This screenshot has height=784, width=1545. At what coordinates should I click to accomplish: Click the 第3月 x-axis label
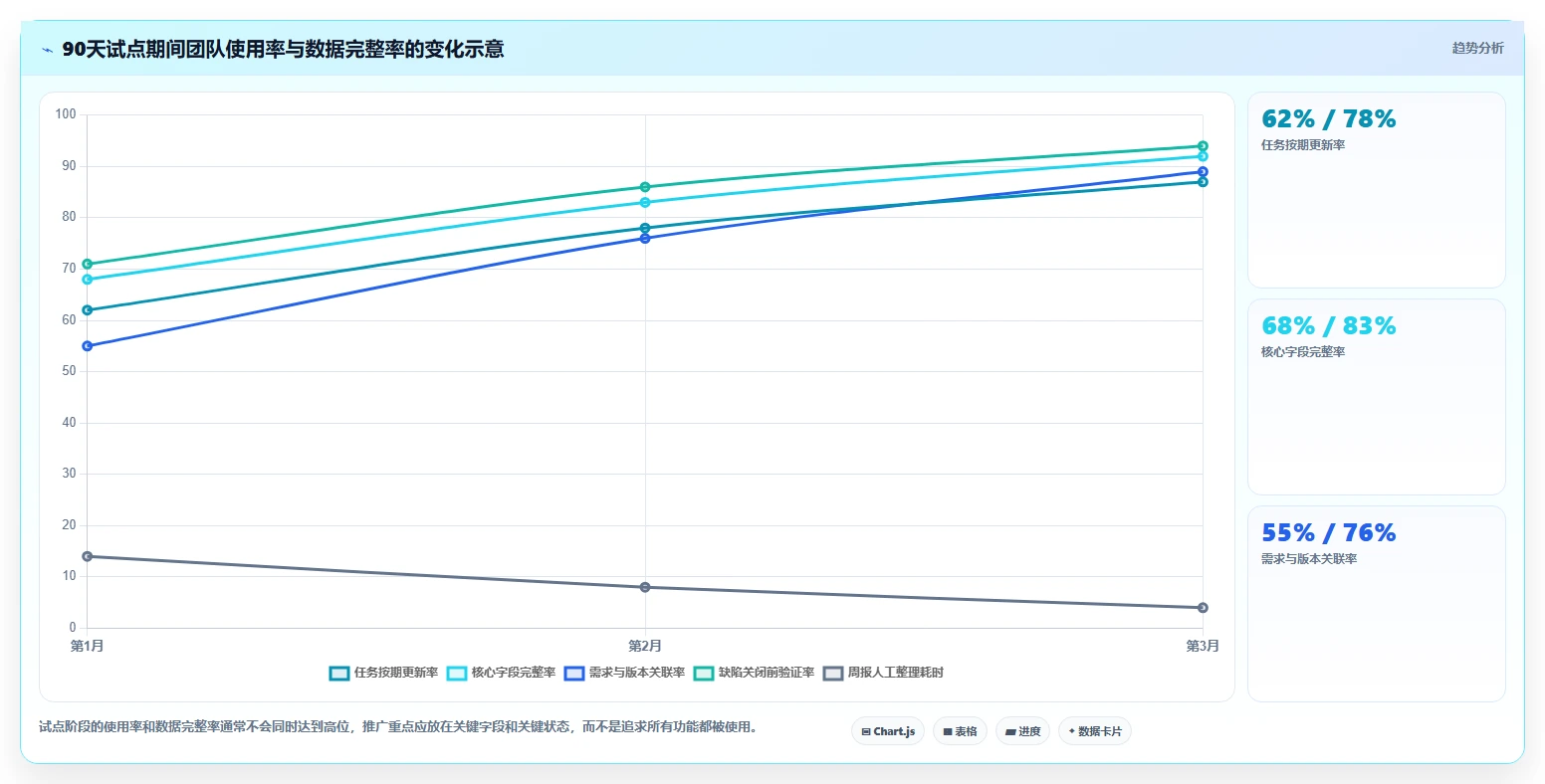(x=1203, y=647)
